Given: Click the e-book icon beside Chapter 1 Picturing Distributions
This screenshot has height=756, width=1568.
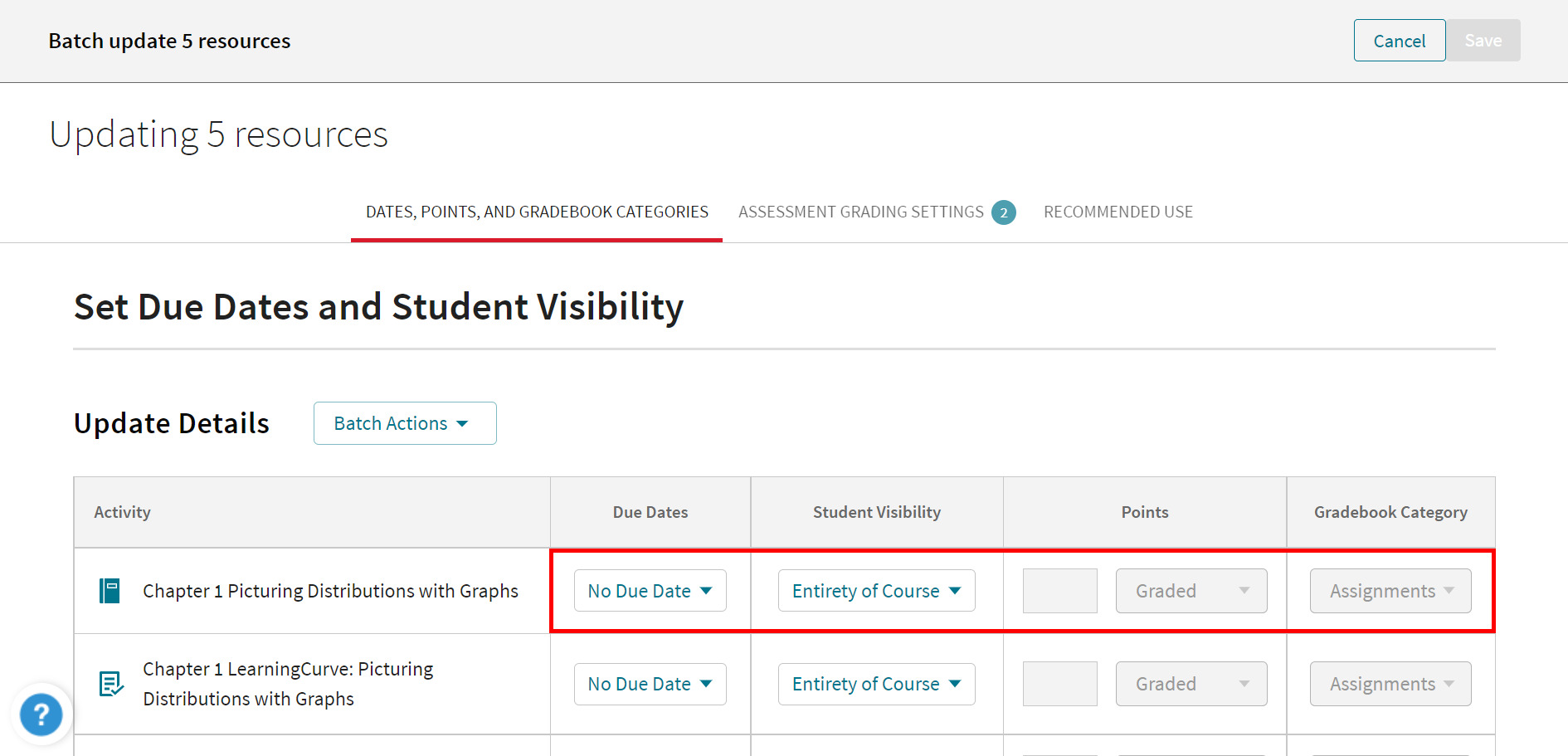Looking at the screenshot, I should point(110,591).
